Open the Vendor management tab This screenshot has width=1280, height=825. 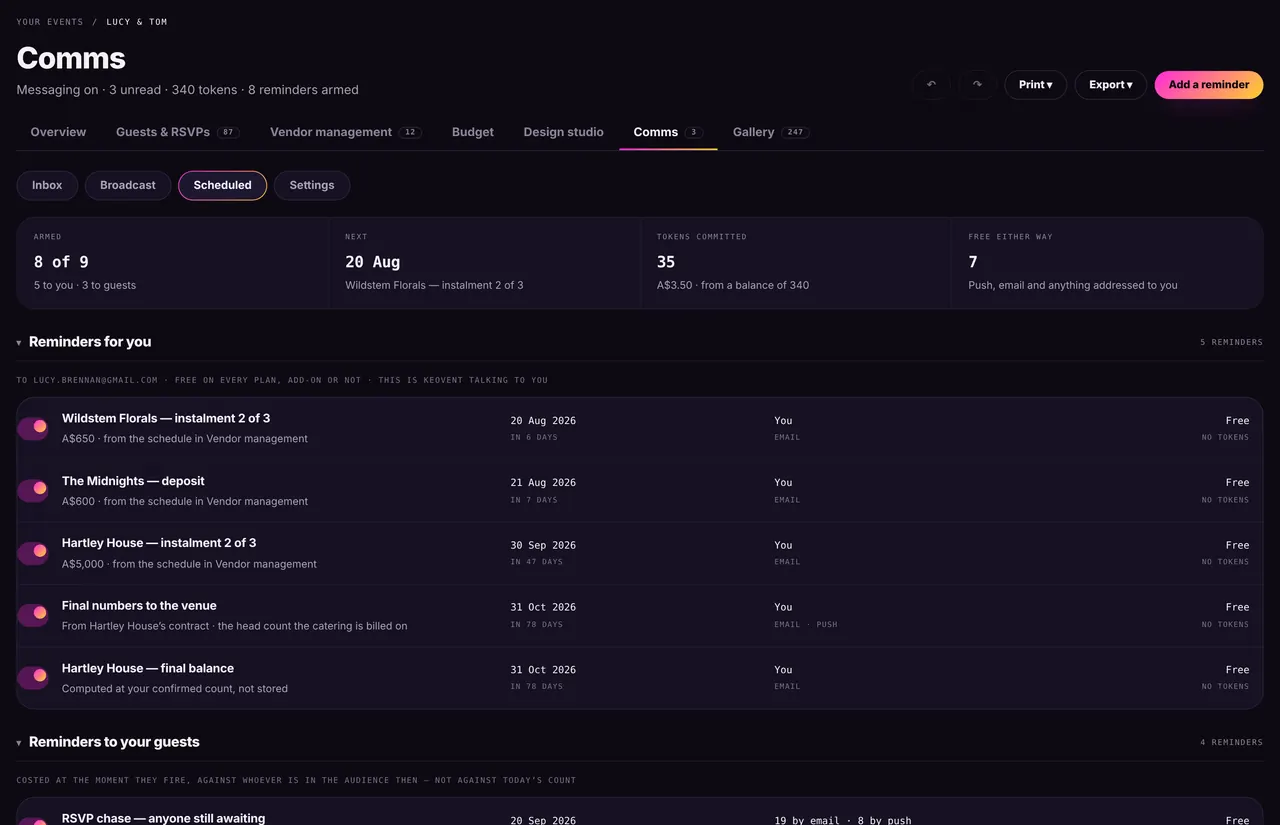346,132
